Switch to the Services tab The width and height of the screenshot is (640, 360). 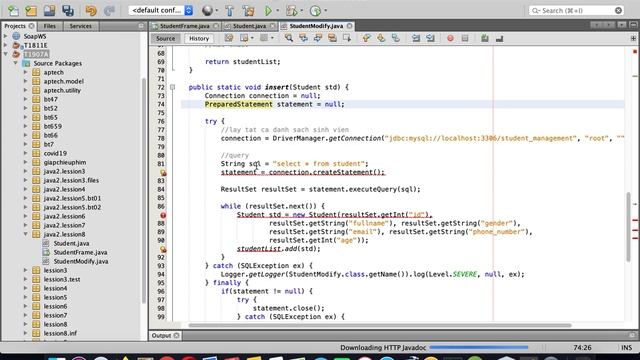point(80,26)
